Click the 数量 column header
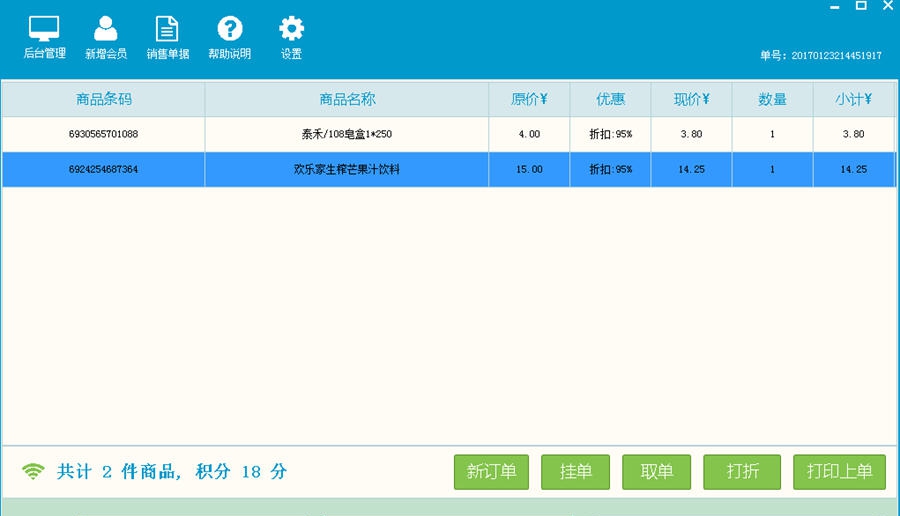This screenshot has width=900, height=516. pos(772,99)
